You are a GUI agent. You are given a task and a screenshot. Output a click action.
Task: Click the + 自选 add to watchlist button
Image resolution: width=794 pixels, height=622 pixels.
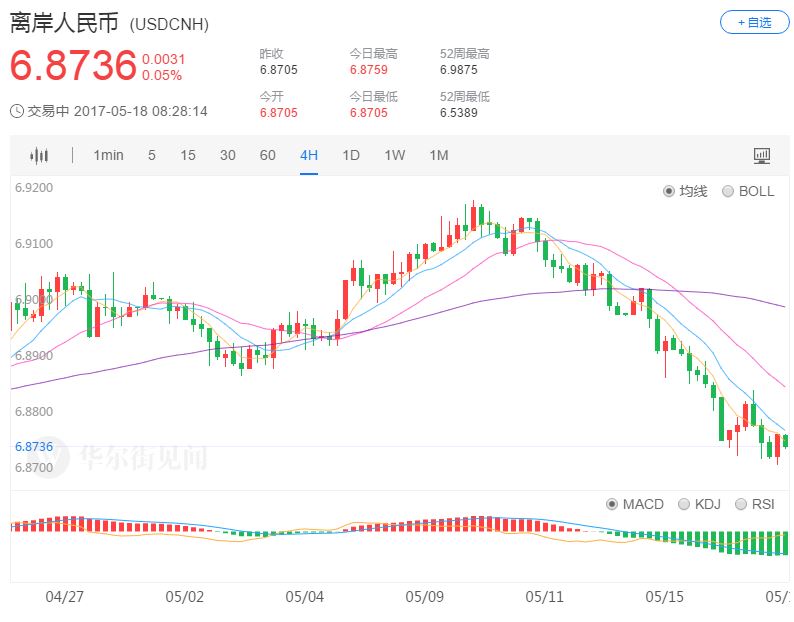[x=754, y=22]
